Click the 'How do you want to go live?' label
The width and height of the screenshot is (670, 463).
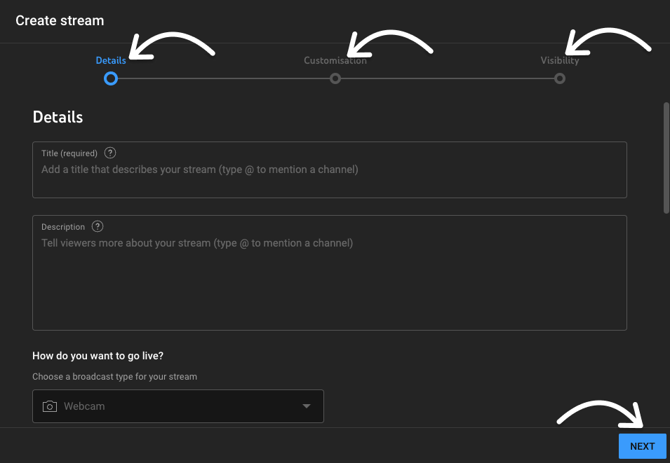[x=98, y=356]
